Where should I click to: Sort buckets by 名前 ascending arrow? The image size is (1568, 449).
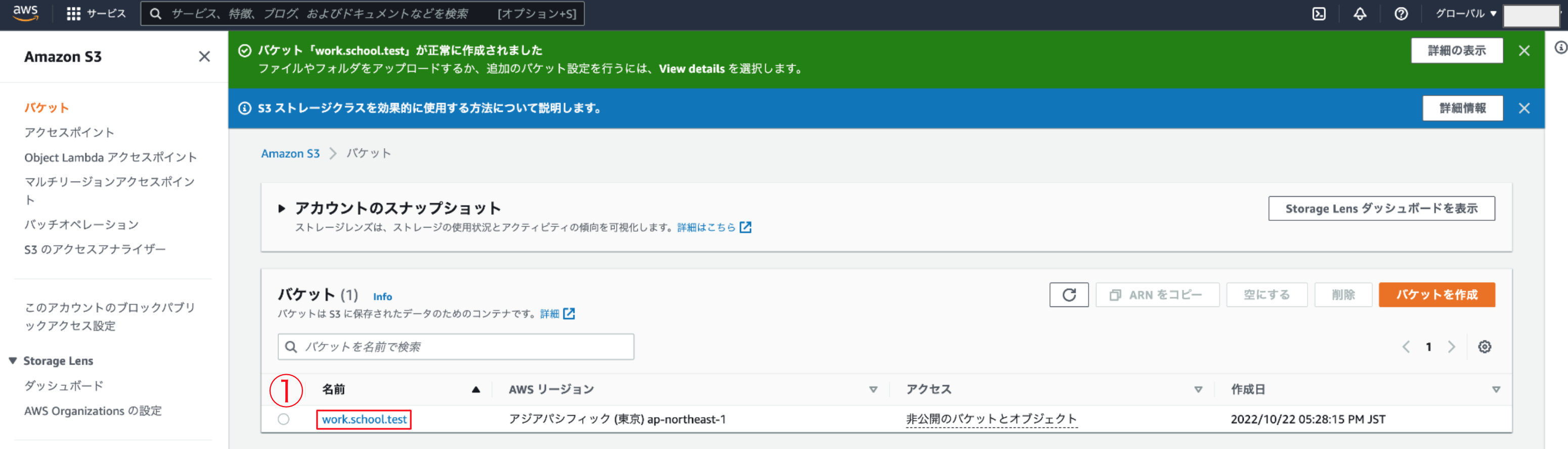click(476, 389)
